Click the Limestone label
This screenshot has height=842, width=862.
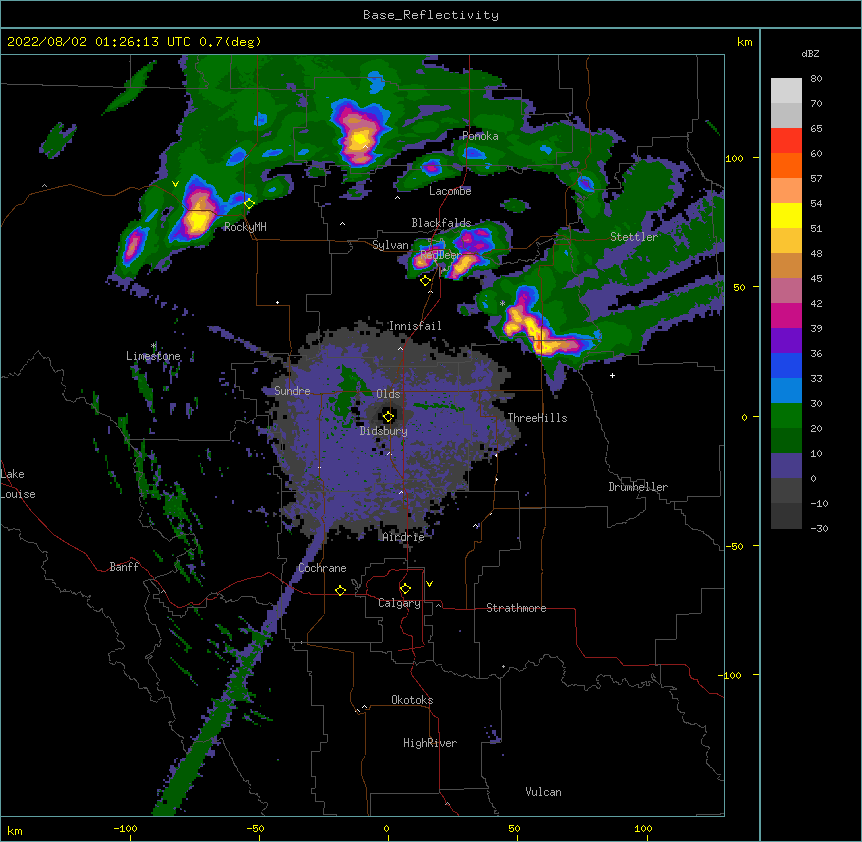[153, 356]
